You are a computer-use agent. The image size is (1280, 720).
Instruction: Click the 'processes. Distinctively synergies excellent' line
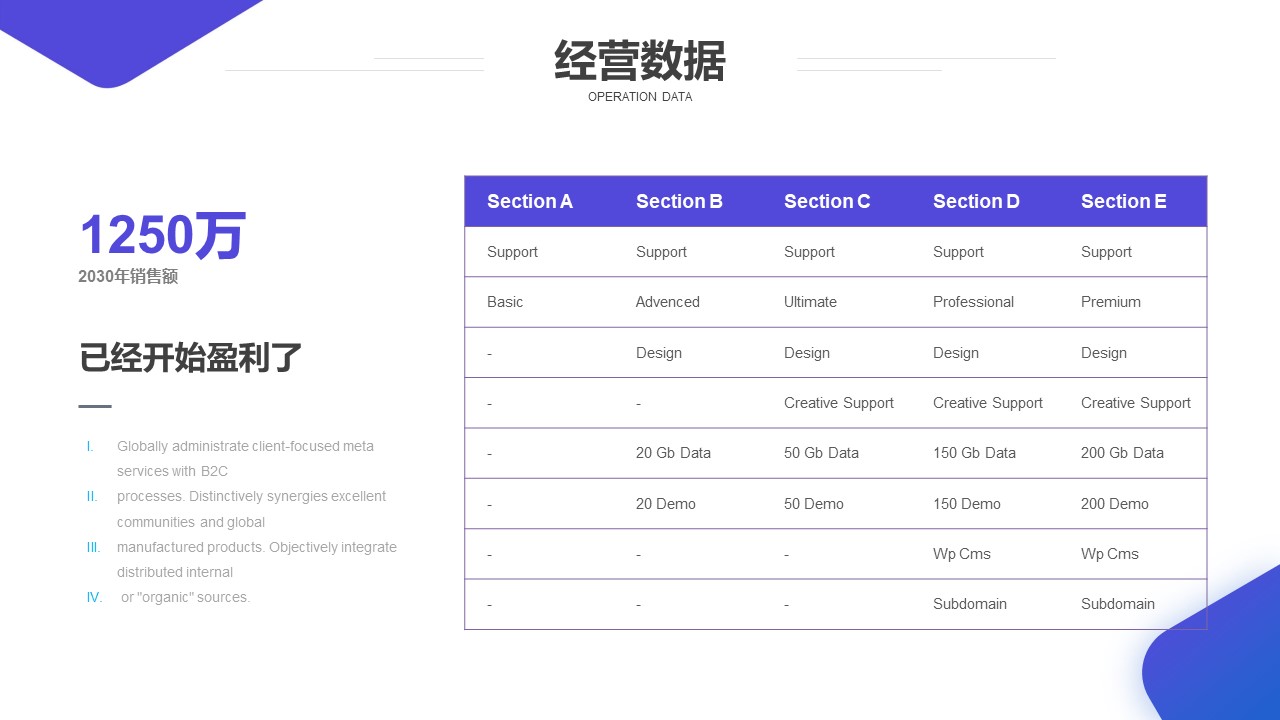tap(251, 497)
